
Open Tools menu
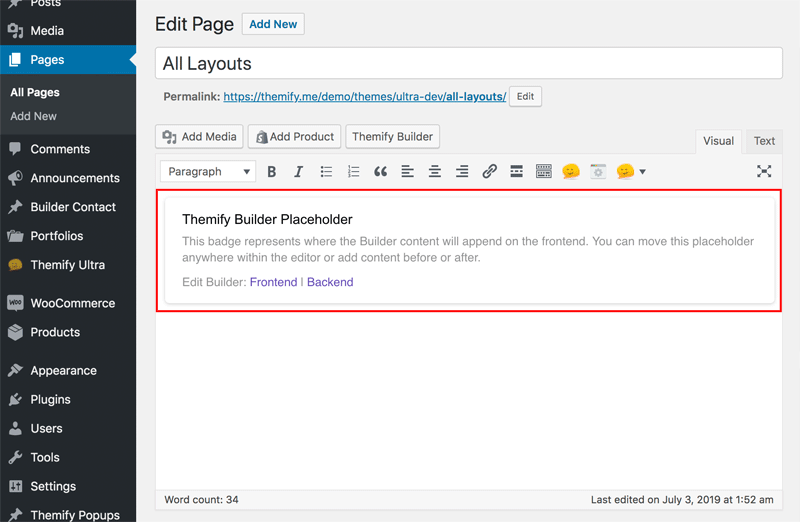point(68,457)
